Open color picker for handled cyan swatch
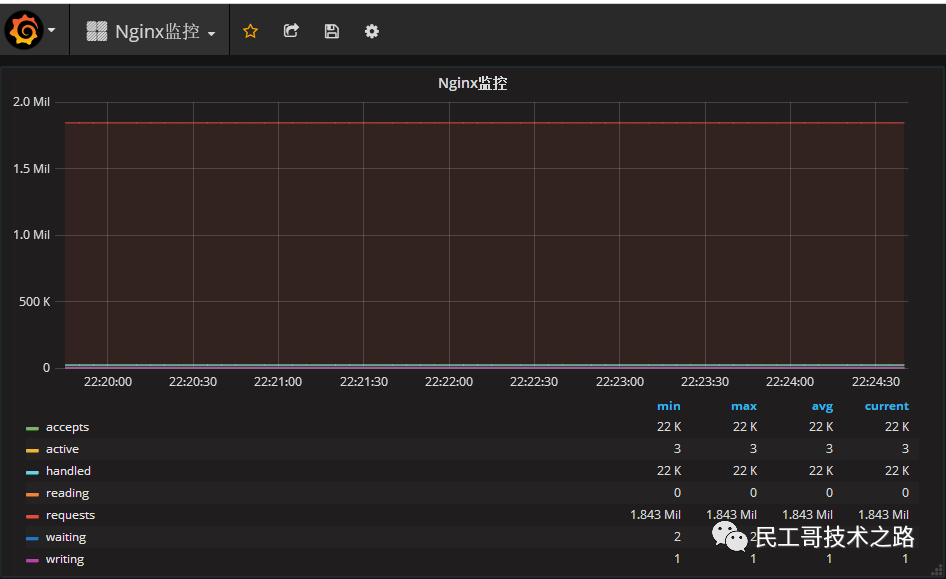 (x=32, y=472)
